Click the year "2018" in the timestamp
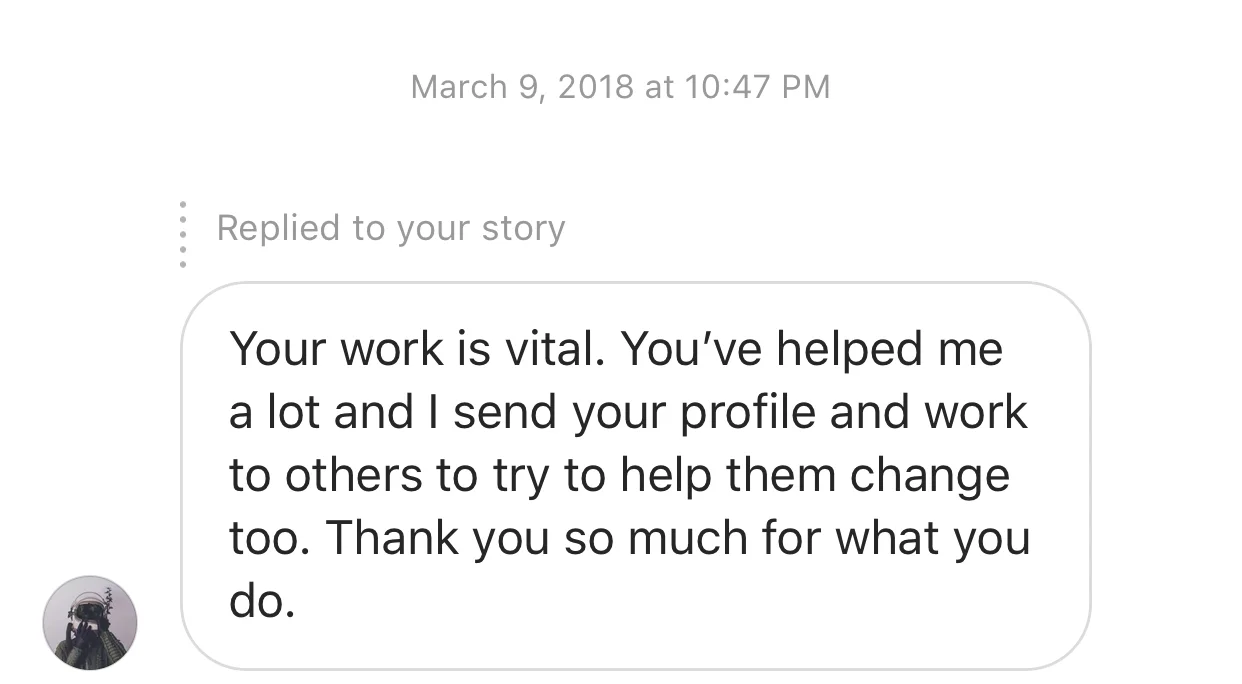 tap(596, 87)
